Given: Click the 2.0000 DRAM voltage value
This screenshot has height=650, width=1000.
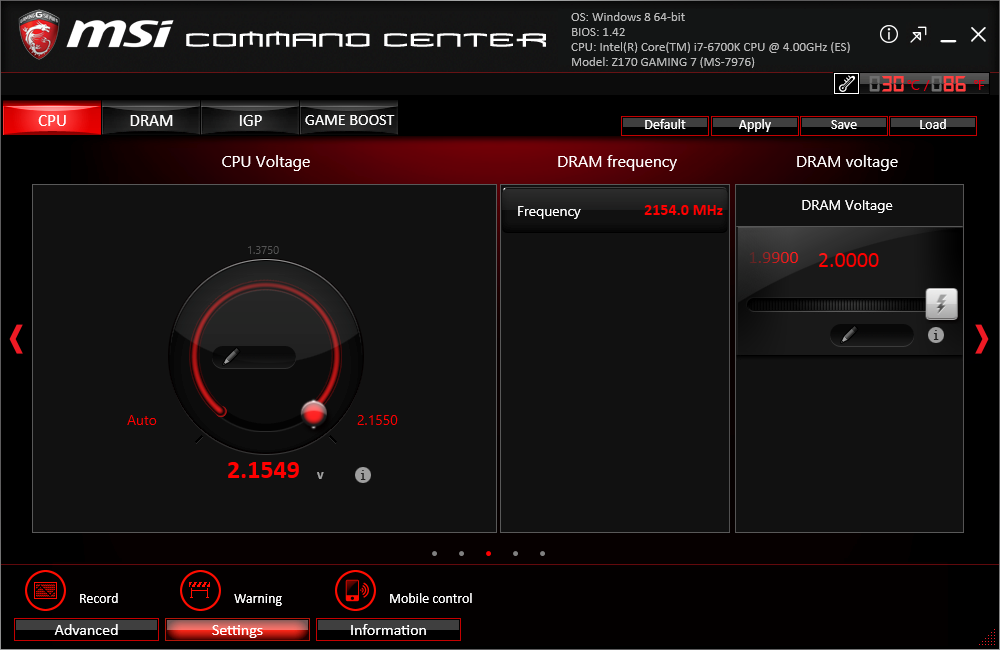Looking at the screenshot, I should click(848, 260).
